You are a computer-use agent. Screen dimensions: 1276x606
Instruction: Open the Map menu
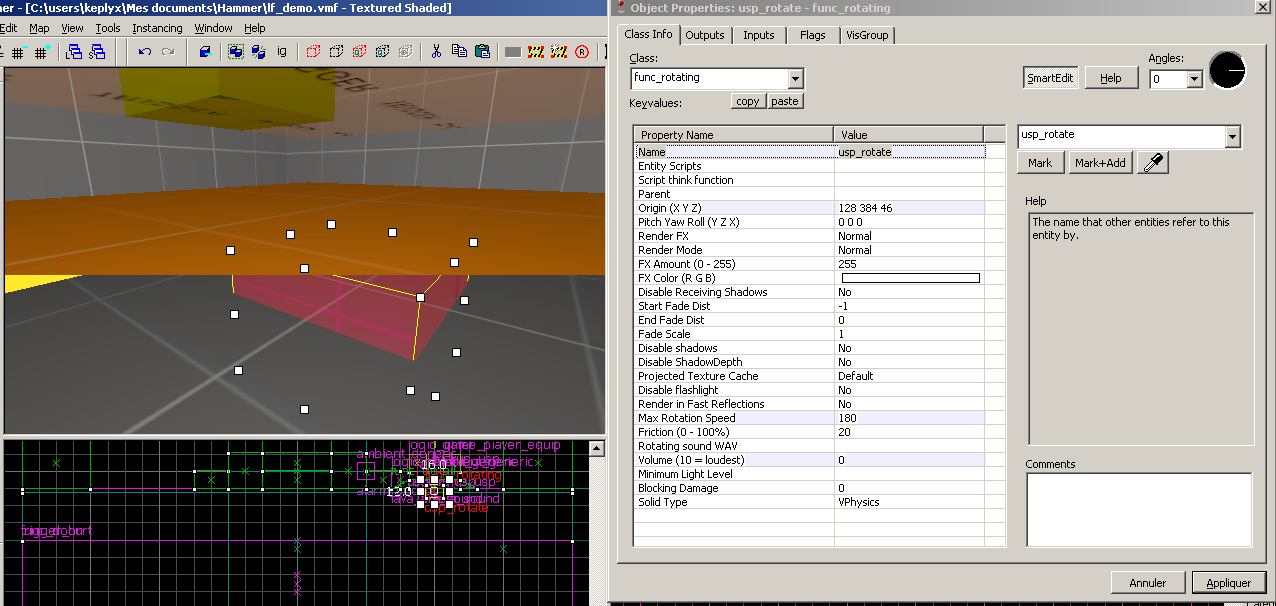click(39, 28)
